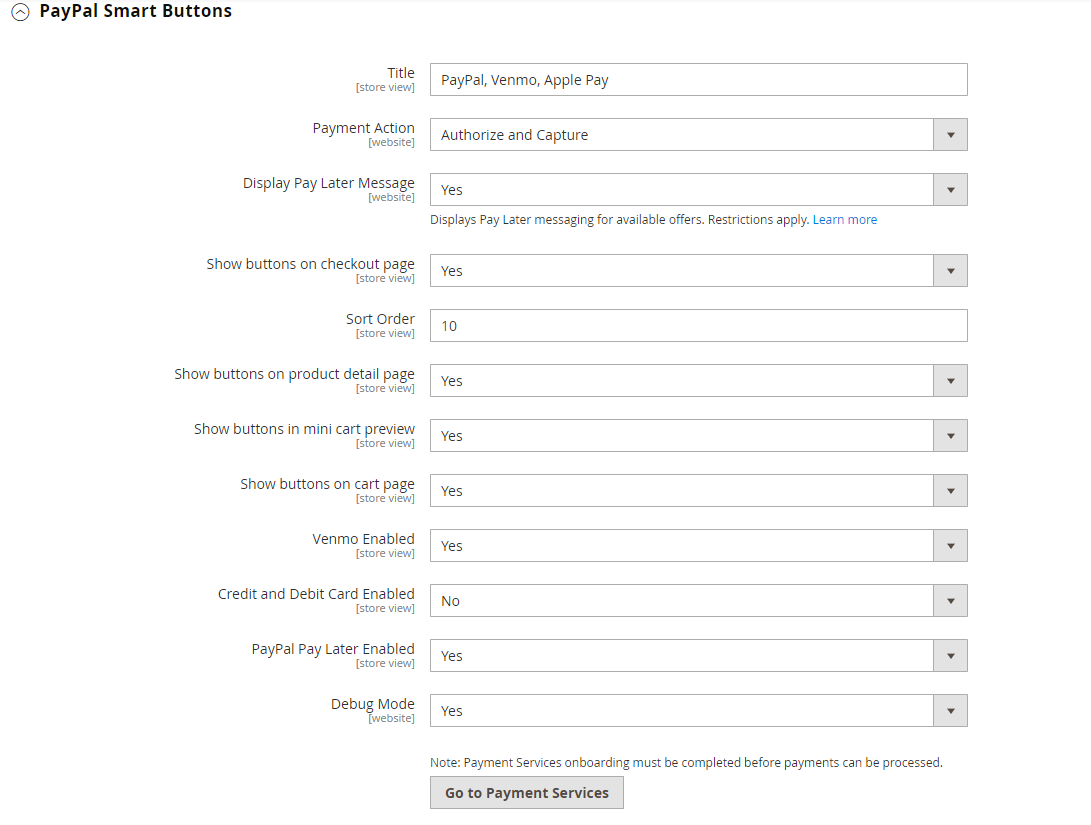1091x825 pixels.
Task: Open the Show buttons on cart page dropdown
Action: pyautogui.click(x=950, y=490)
